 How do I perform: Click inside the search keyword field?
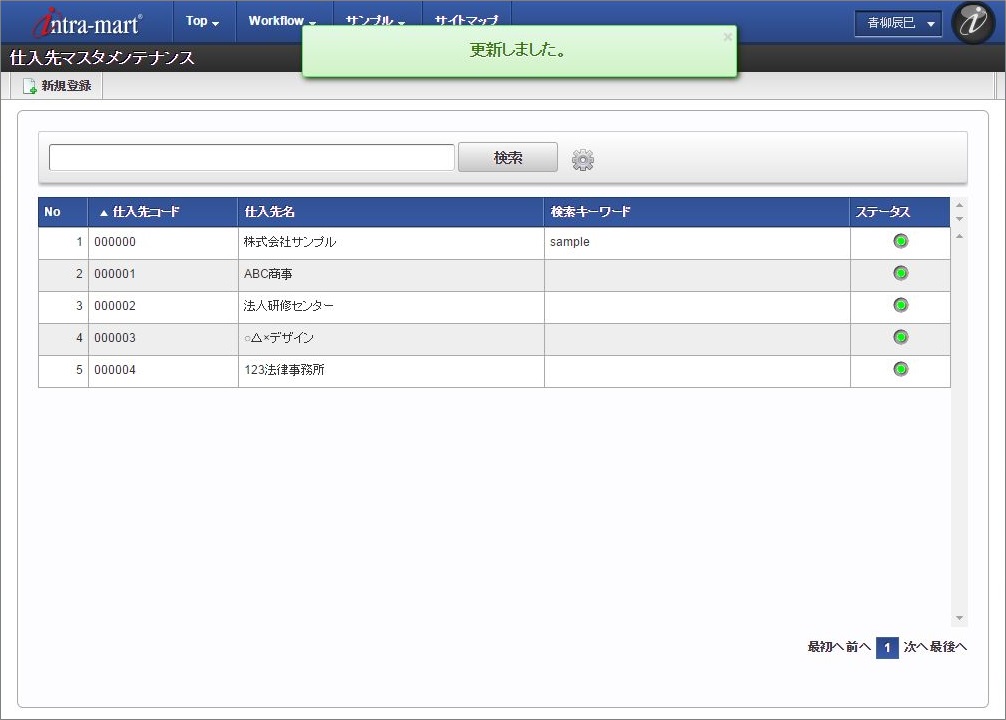click(x=250, y=157)
